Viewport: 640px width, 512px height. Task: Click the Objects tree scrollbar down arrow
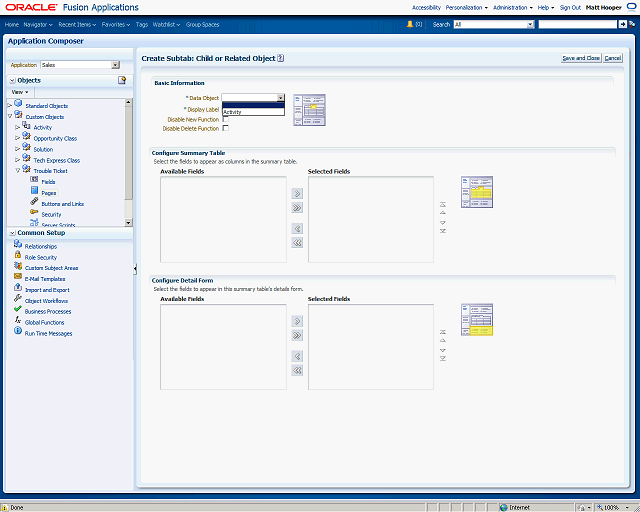pos(129,223)
